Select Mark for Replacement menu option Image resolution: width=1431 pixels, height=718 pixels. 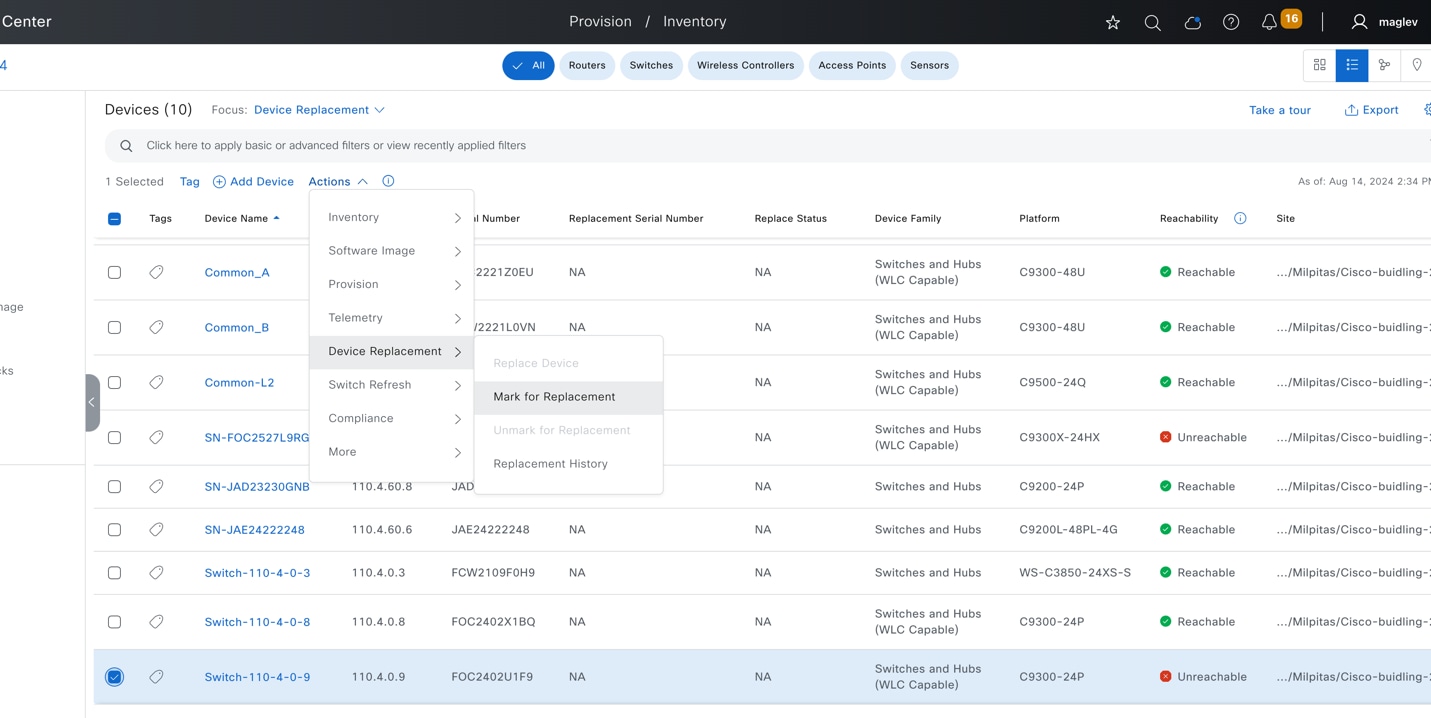pos(554,397)
